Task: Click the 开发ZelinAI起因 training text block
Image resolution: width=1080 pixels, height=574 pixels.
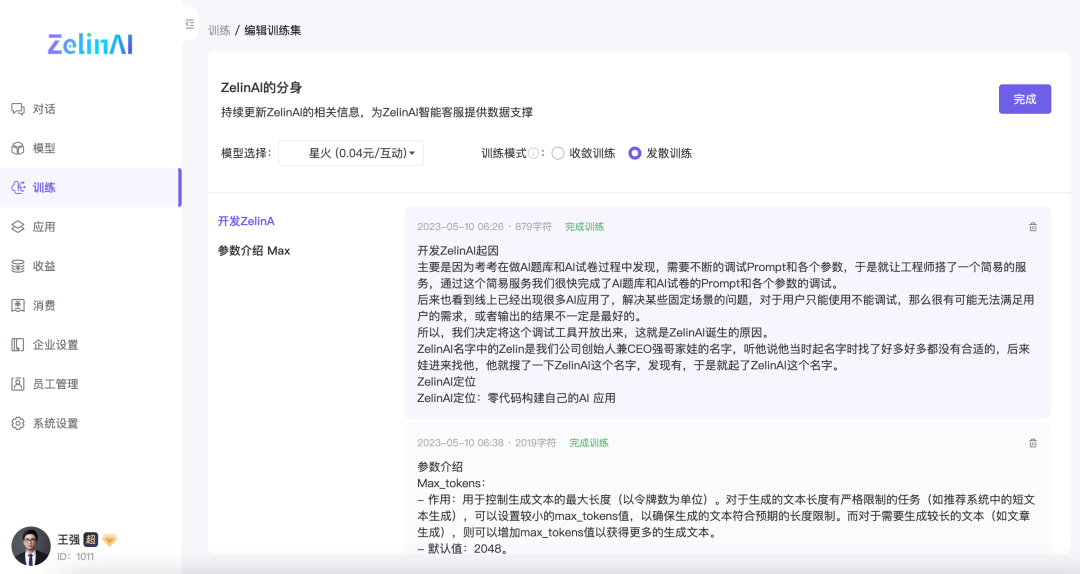Action: [x=726, y=324]
